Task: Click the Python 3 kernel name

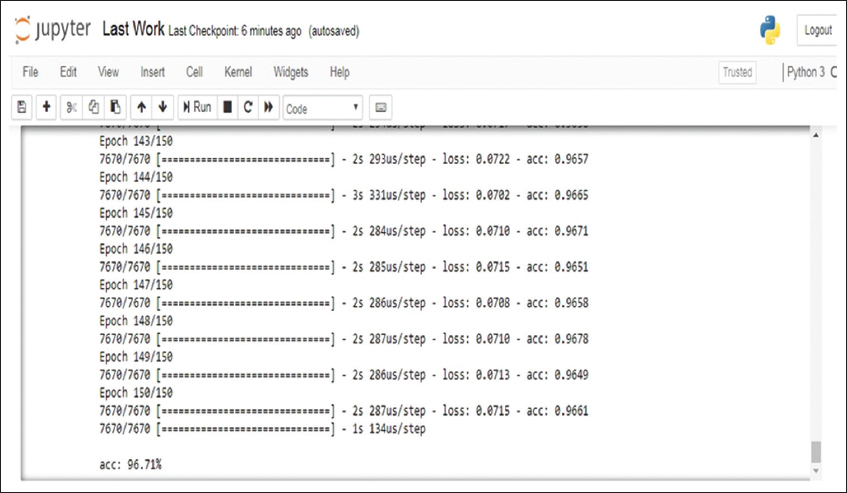Action: (x=805, y=72)
